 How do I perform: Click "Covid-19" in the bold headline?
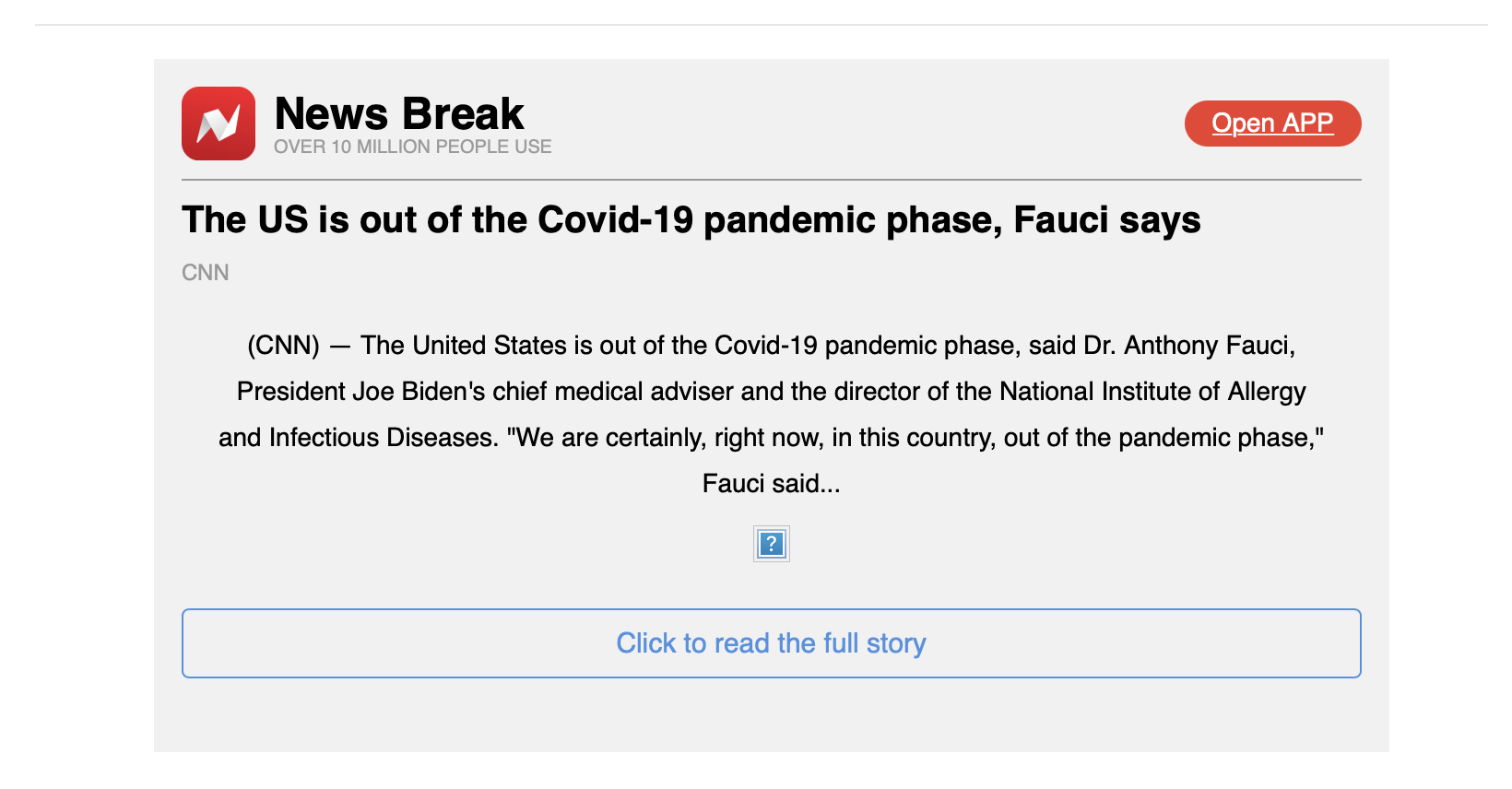pos(615,220)
